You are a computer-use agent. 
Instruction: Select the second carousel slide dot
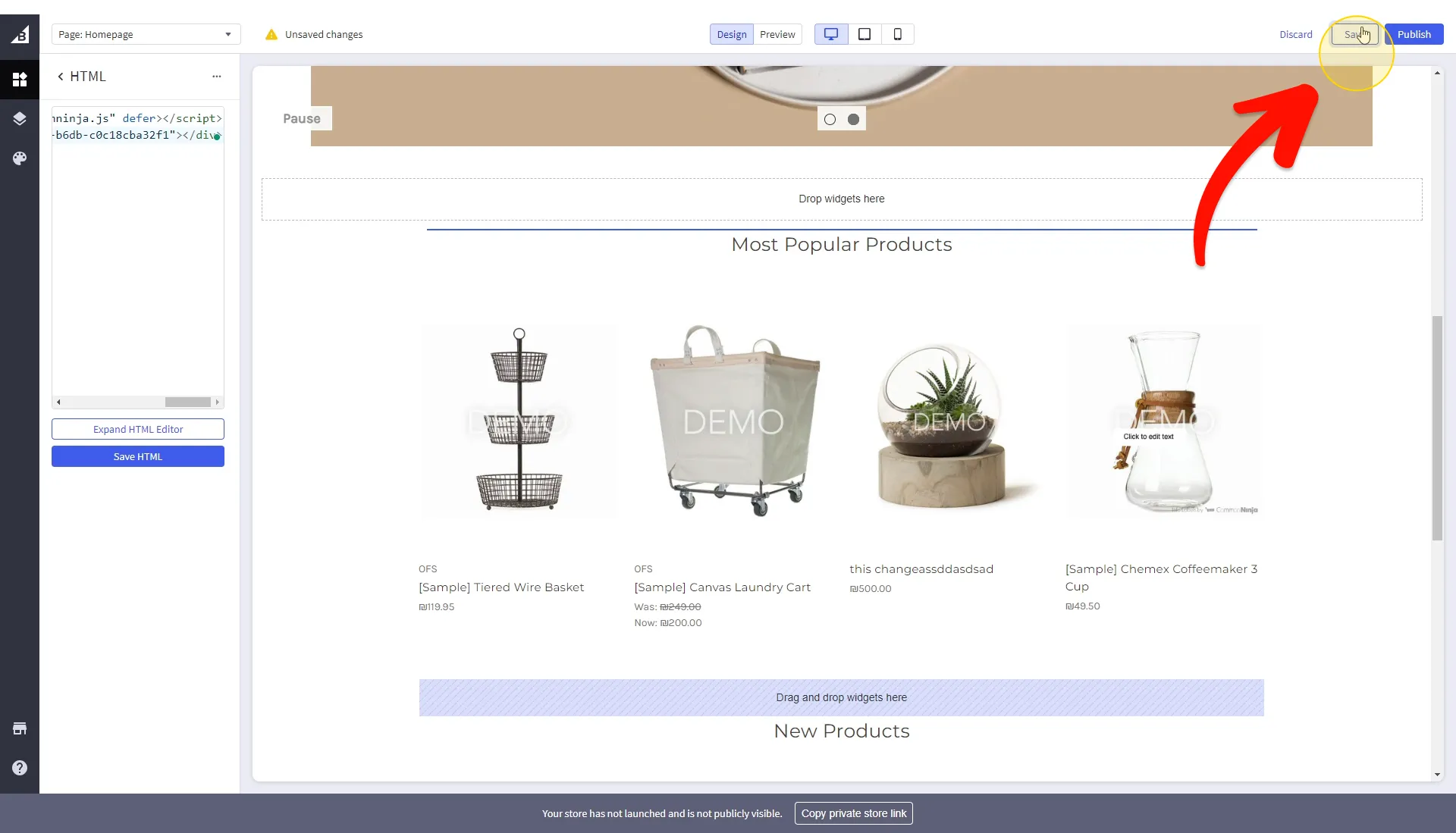point(853,119)
